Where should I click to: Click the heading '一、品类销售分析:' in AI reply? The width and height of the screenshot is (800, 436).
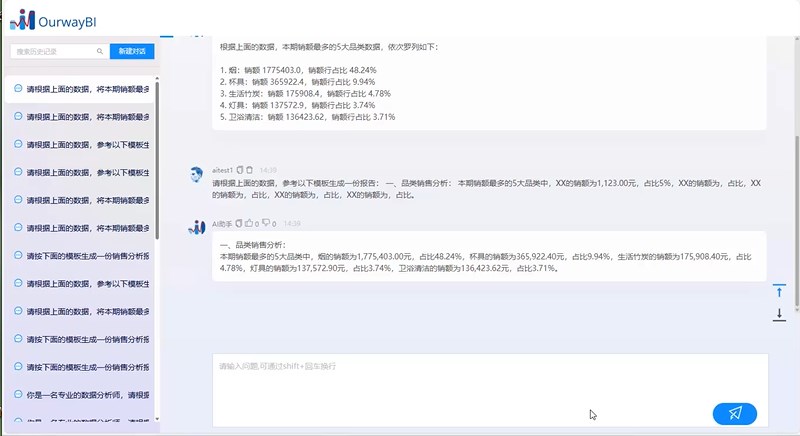(253, 245)
